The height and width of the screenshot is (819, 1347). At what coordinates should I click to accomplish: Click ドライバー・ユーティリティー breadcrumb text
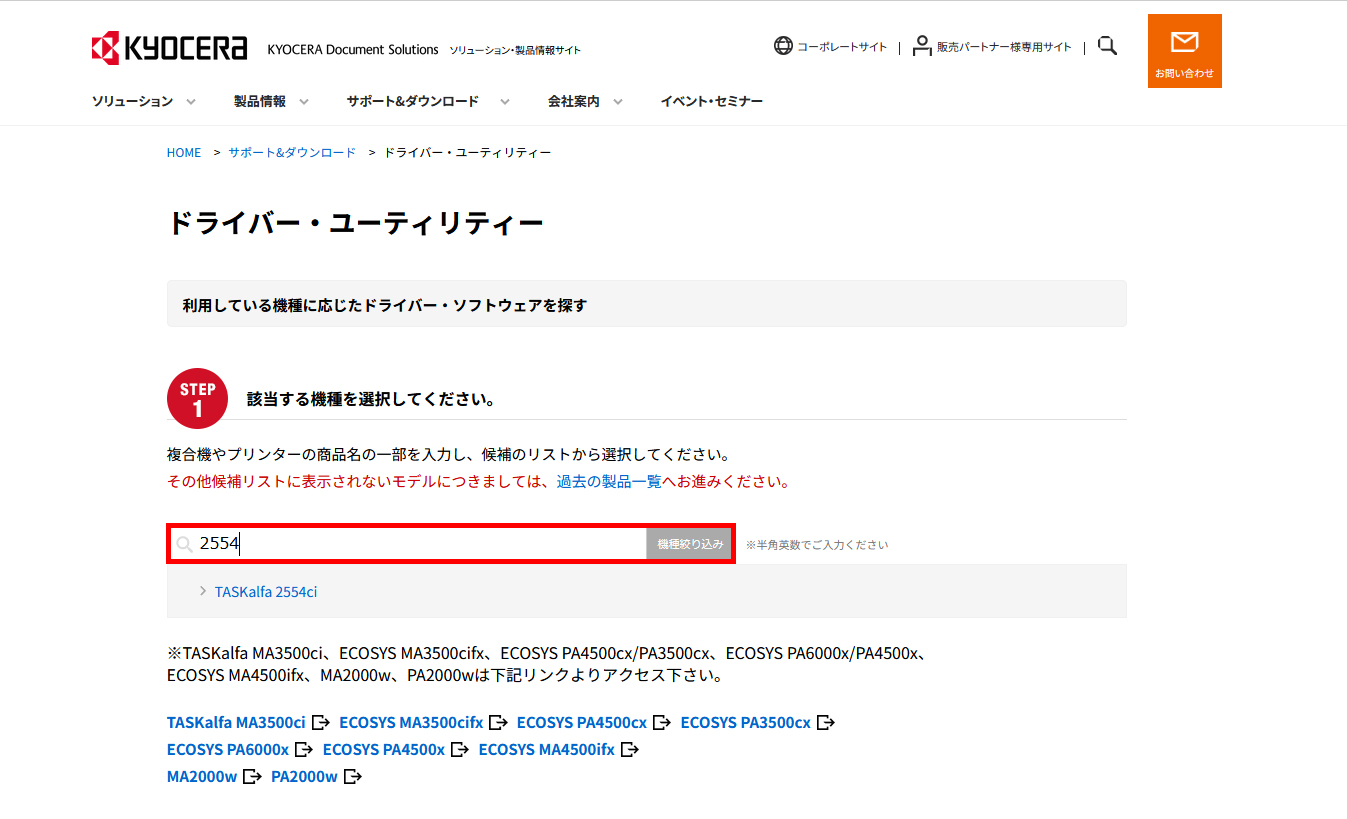click(x=468, y=153)
